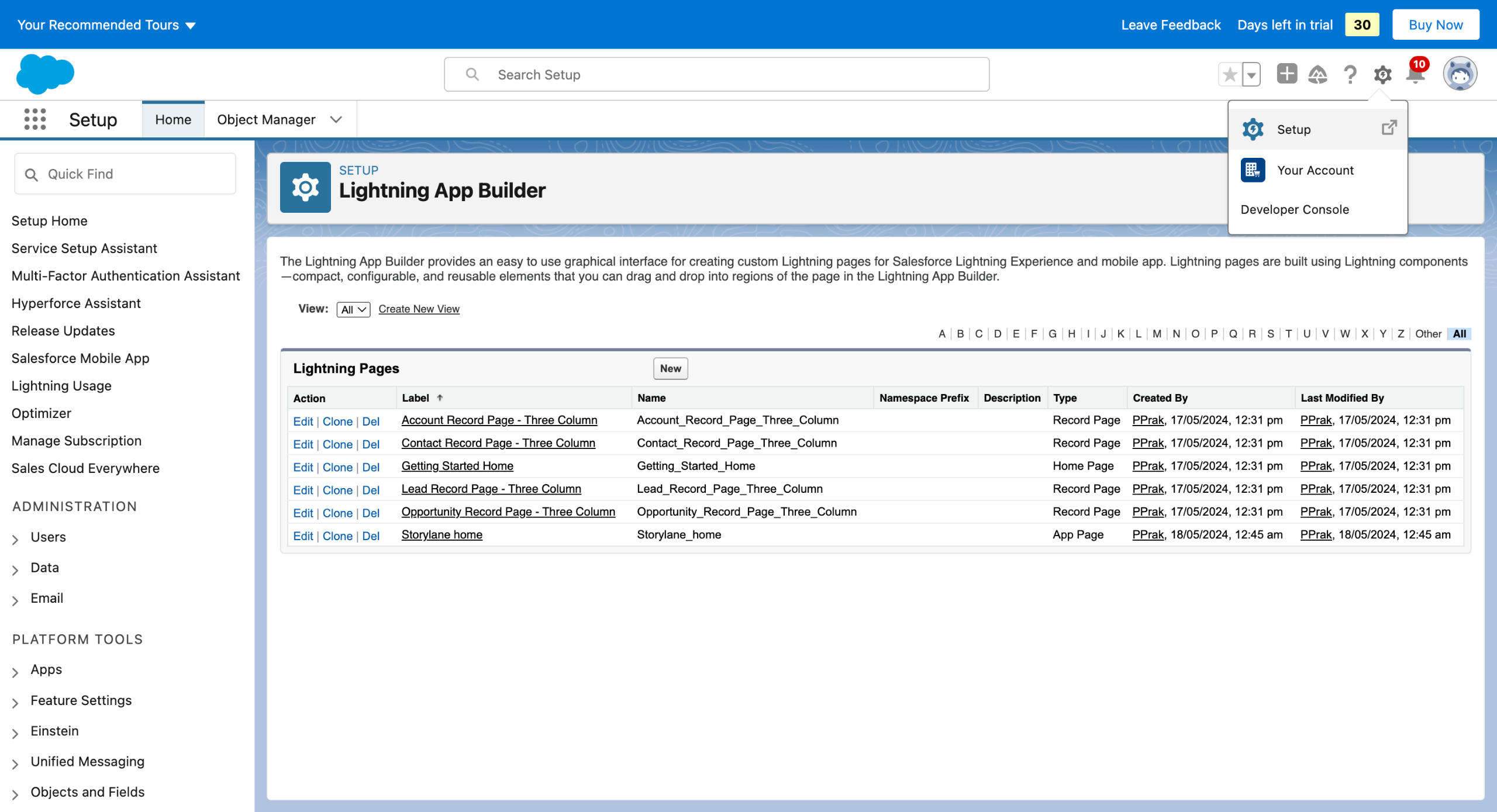Click the Quick Find magnifier icon
1497x812 pixels.
(x=32, y=174)
